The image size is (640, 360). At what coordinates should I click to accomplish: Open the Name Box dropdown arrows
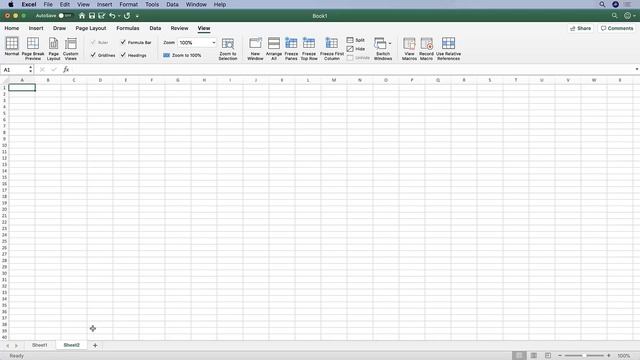pyautogui.click(x=30, y=70)
